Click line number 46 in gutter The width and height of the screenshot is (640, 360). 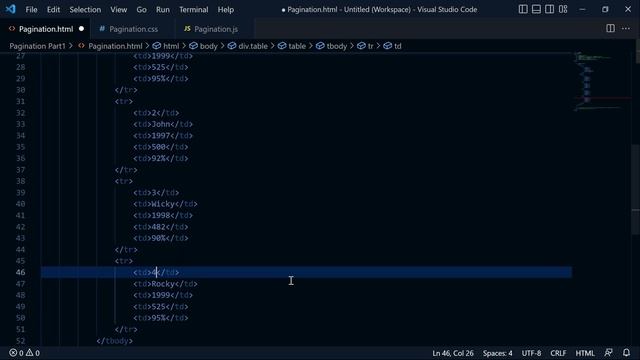pyautogui.click(x=20, y=272)
